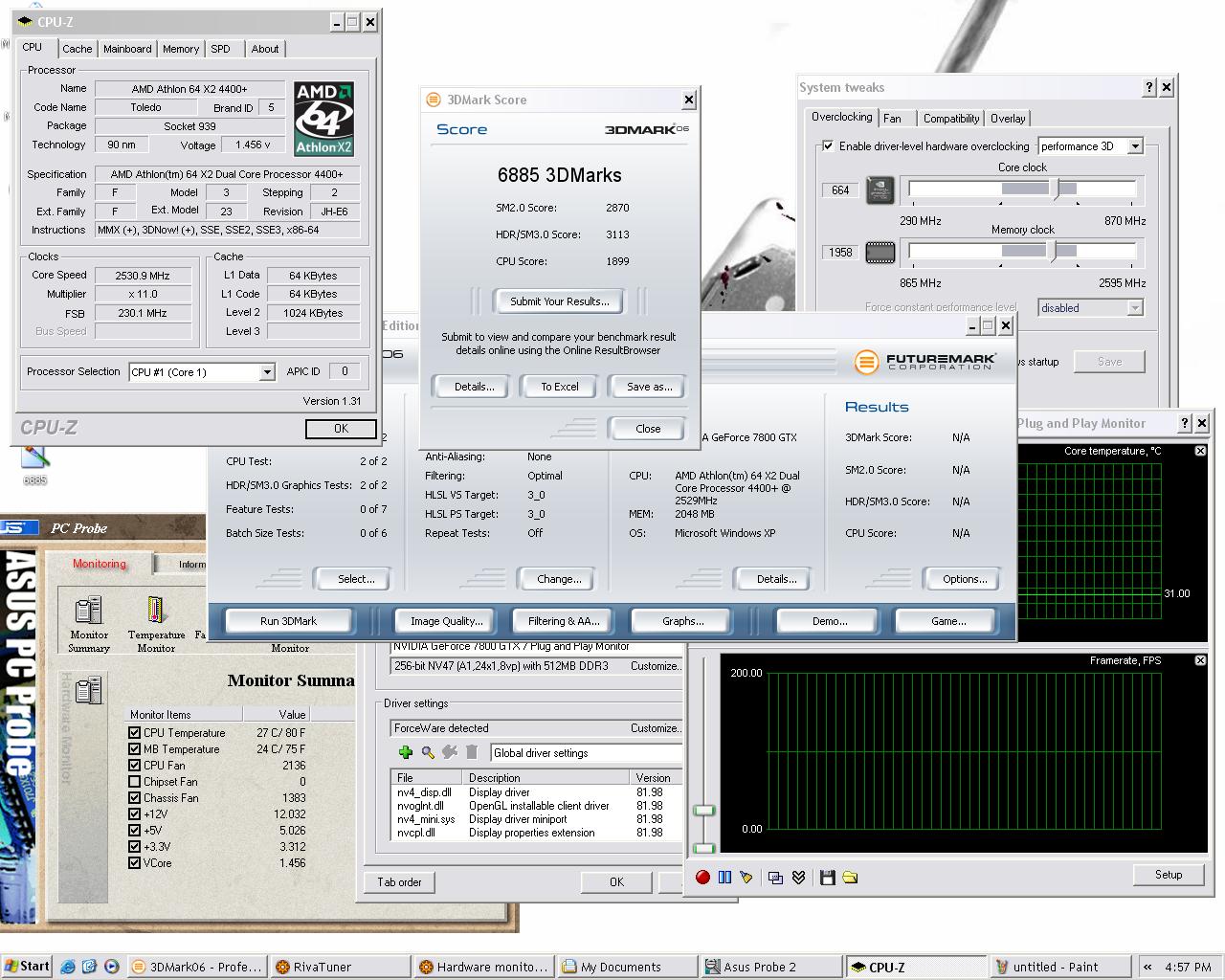The width and height of the screenshot is (1225, 980).
Task: Open the Global driver settings combo box
Action: click(x=587, y=753)
